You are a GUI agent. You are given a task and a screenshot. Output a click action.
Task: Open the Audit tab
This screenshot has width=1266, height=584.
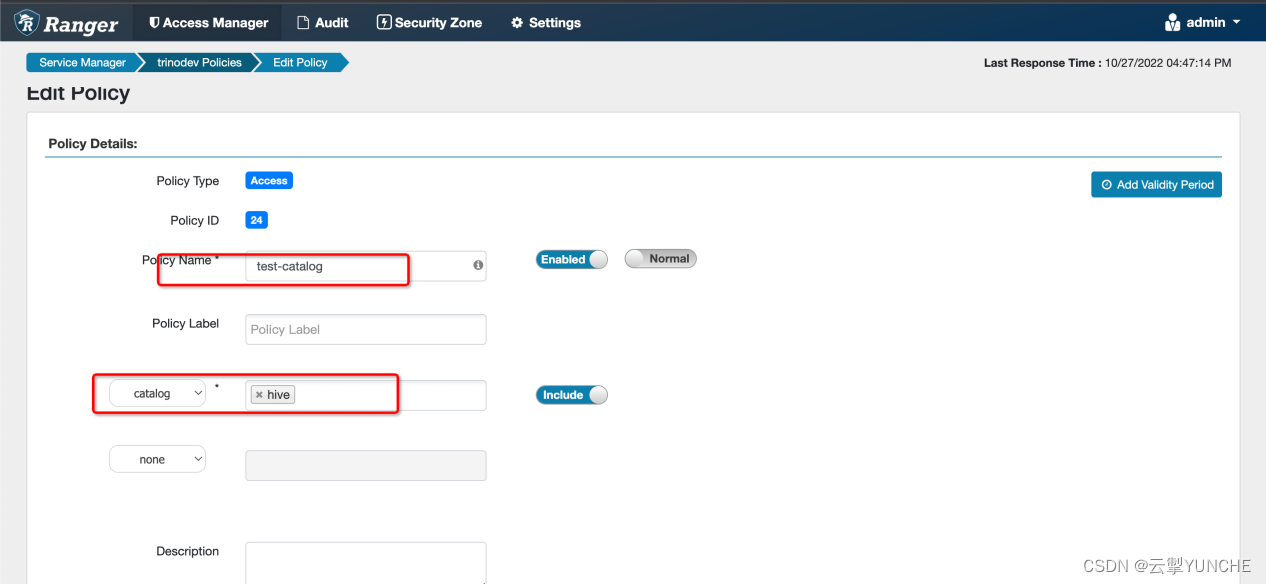click(323, 22)
